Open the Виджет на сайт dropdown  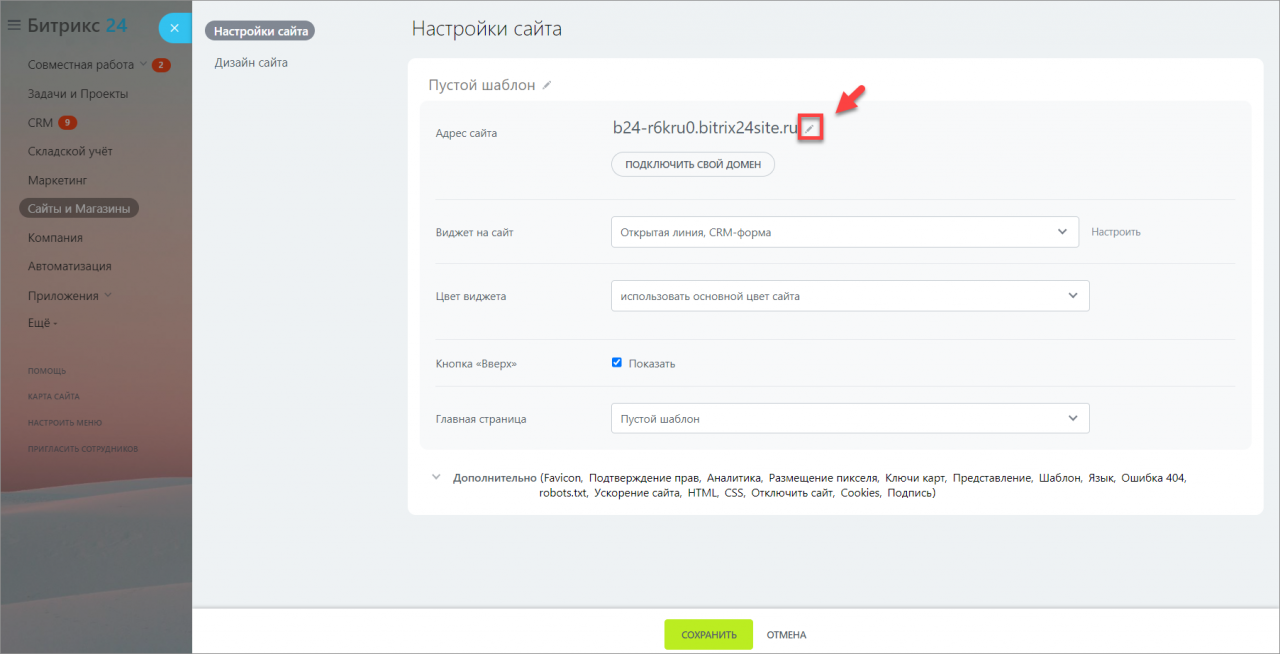[x=845, y=232]
